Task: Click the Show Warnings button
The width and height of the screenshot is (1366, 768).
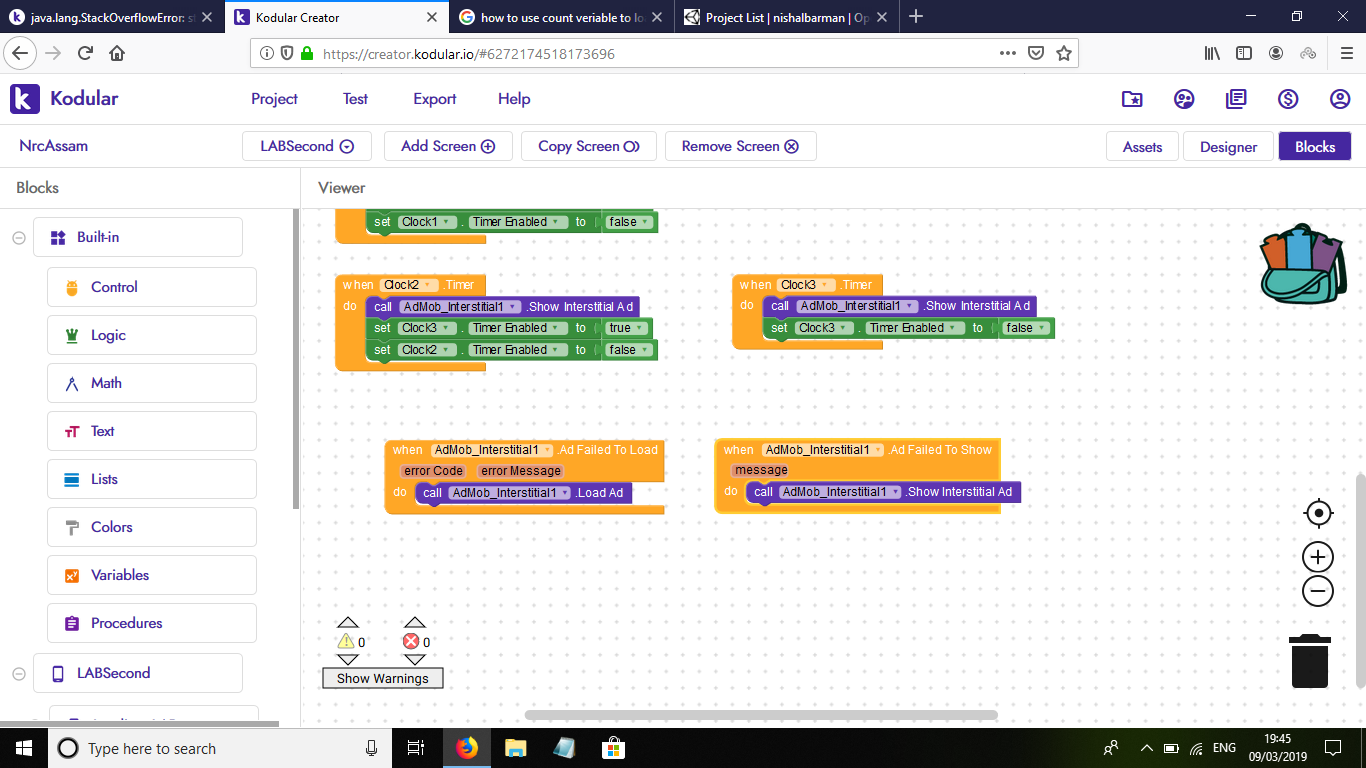Action: 382,678
